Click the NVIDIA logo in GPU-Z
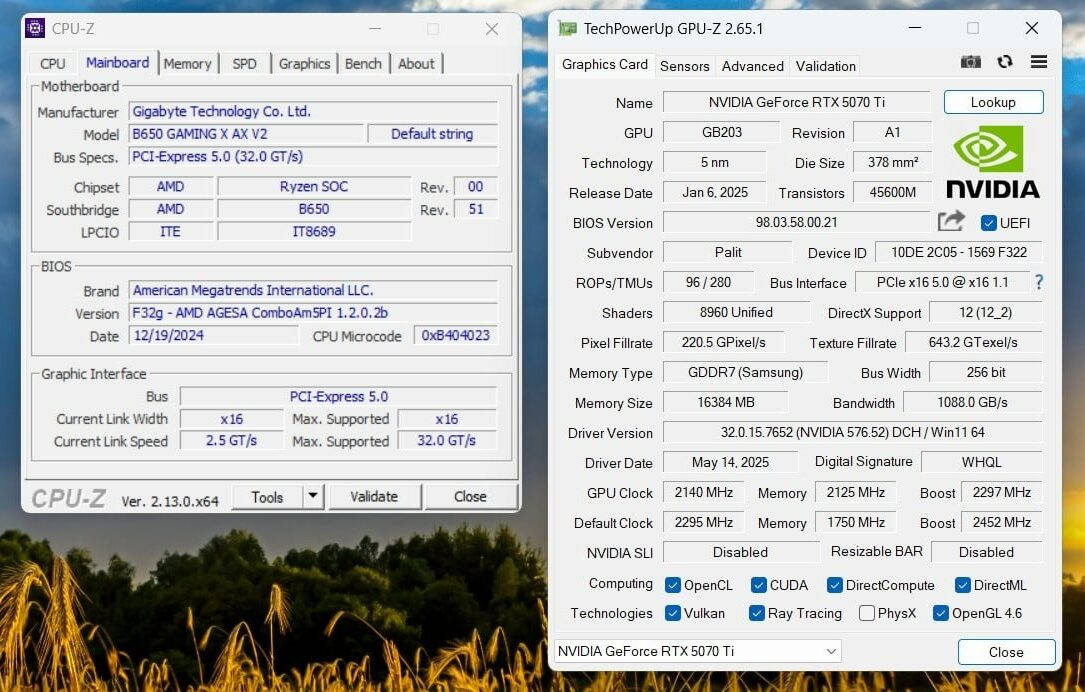This screenshot has width=1085, height=692. pyautogui.click(x=992, y=162)
